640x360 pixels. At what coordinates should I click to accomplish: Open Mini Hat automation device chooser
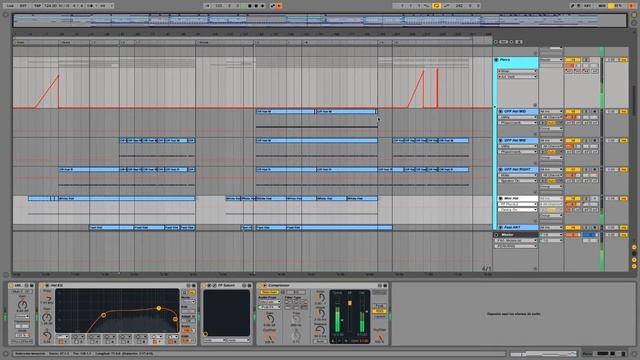517,204
